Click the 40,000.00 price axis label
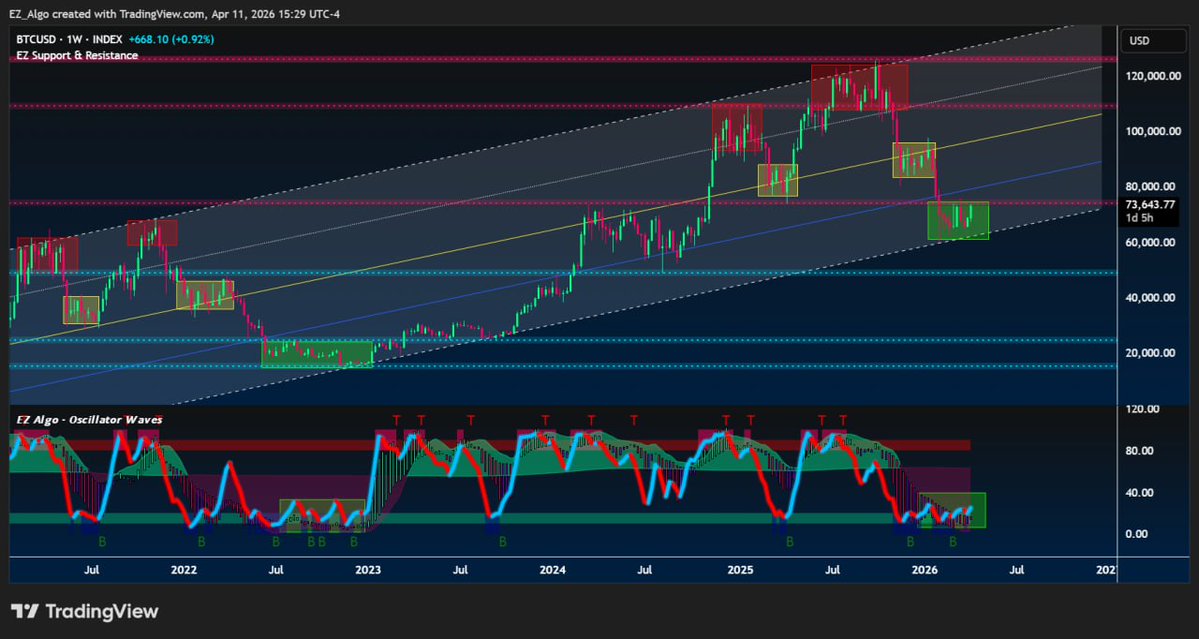 tap(1151, 297)
